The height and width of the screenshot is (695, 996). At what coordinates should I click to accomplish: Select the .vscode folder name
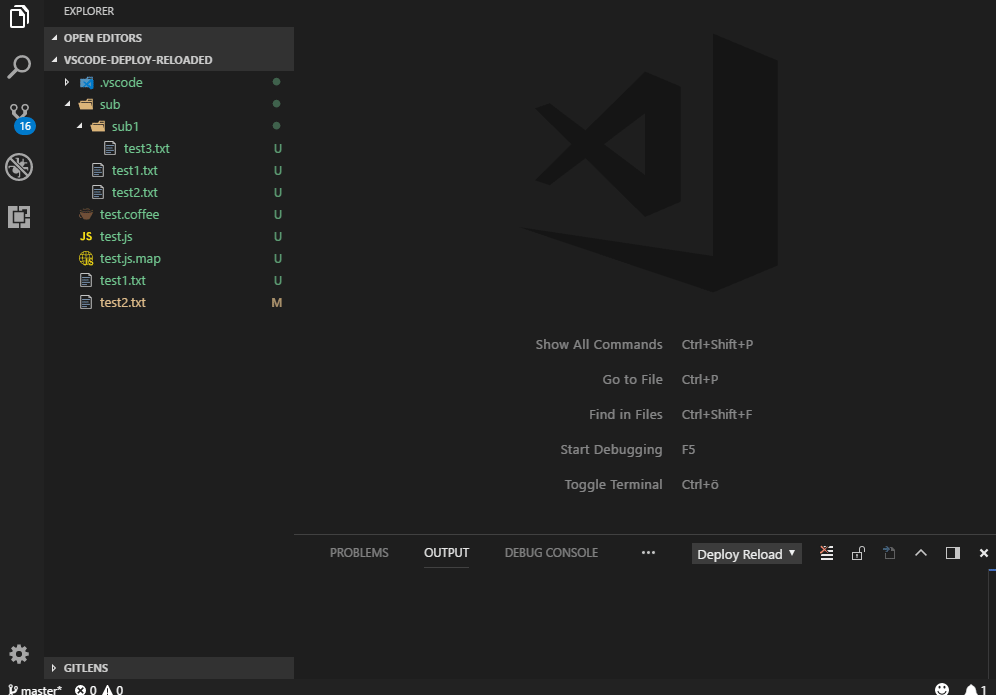point(121,83)
